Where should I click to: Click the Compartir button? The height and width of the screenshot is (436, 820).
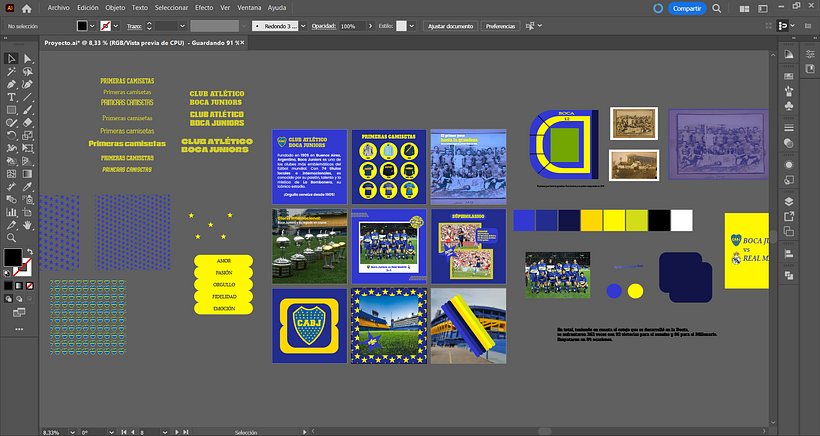(687, 8)
